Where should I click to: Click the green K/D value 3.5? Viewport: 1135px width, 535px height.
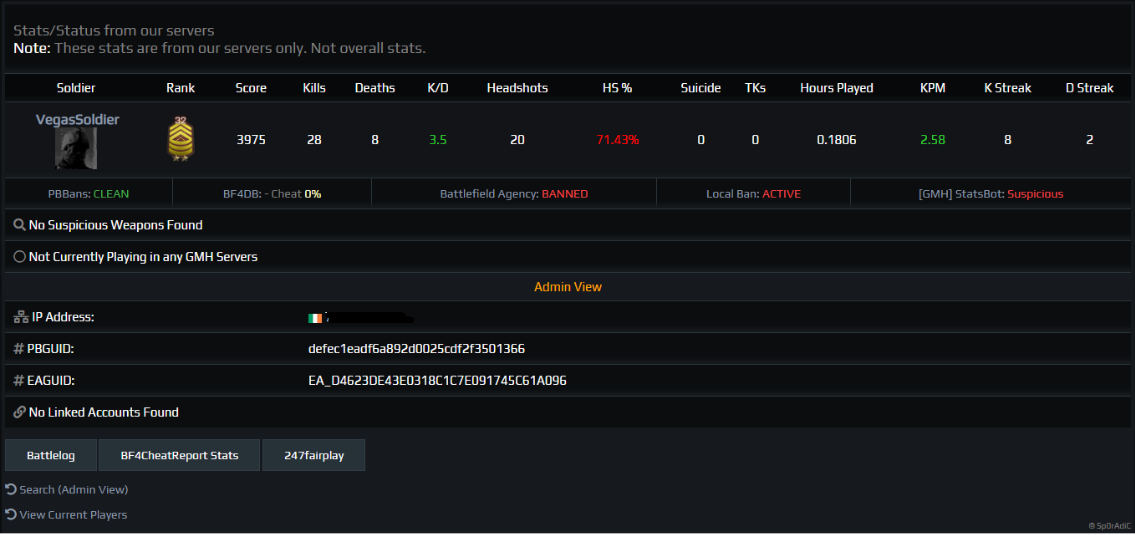(x=438, y=140)
